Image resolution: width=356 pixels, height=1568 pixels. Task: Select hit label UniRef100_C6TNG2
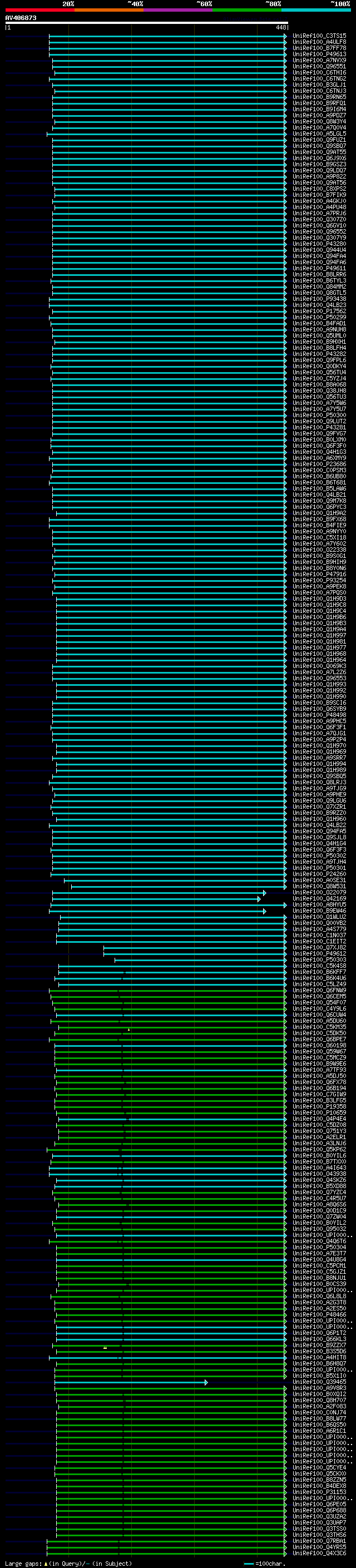[319, 78]
